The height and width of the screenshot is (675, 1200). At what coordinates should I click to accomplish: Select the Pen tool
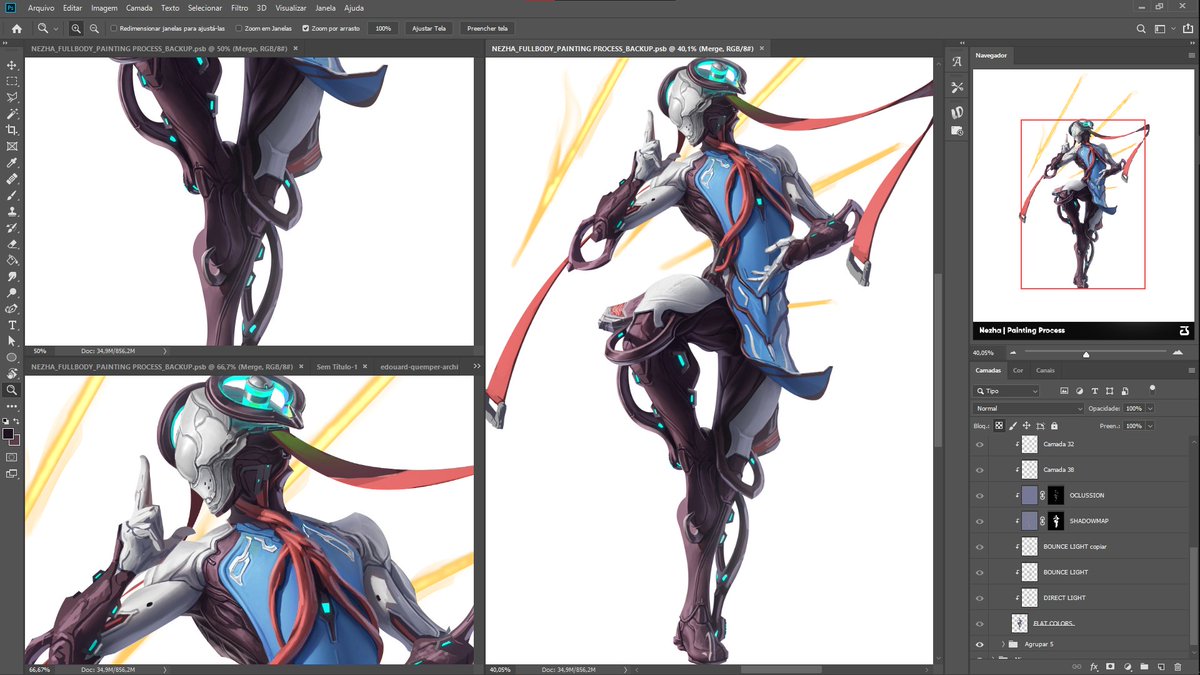click(12, 309)
